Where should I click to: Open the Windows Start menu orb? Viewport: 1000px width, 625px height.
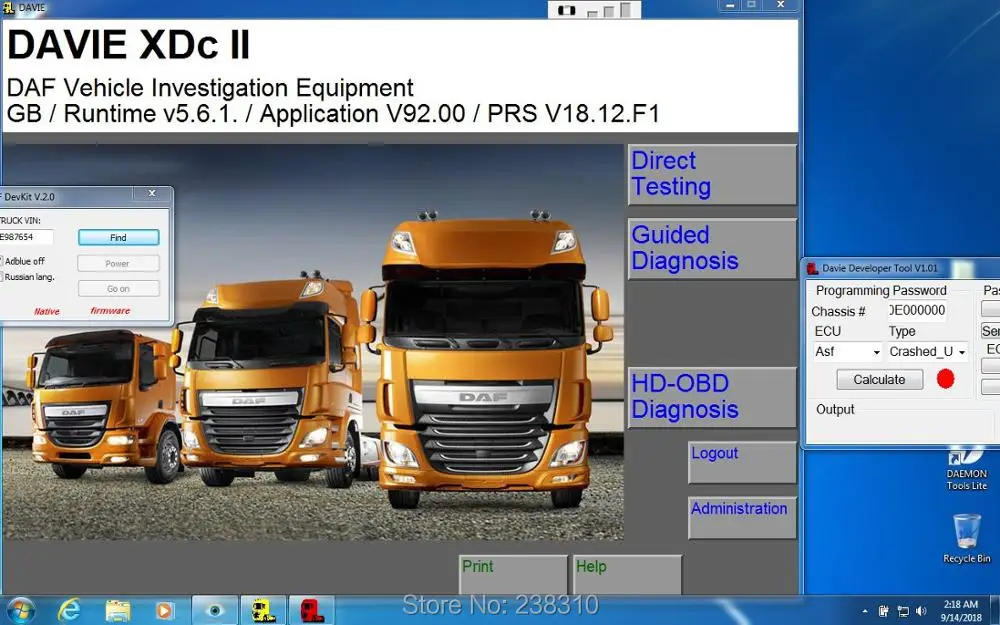pyautogui.click(x=21, y=610)
